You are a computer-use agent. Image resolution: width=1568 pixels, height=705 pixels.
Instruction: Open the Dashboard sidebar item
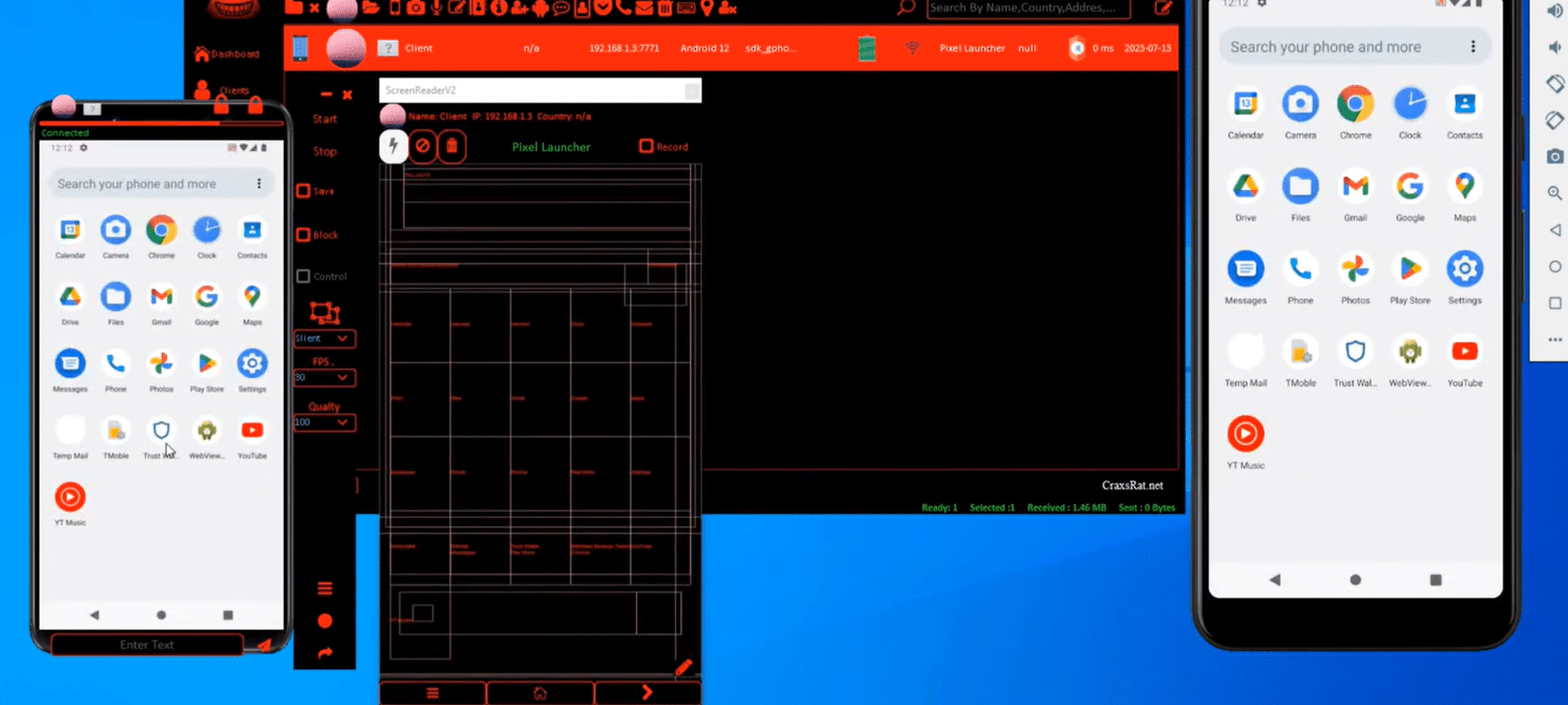(x=227, y=54)
